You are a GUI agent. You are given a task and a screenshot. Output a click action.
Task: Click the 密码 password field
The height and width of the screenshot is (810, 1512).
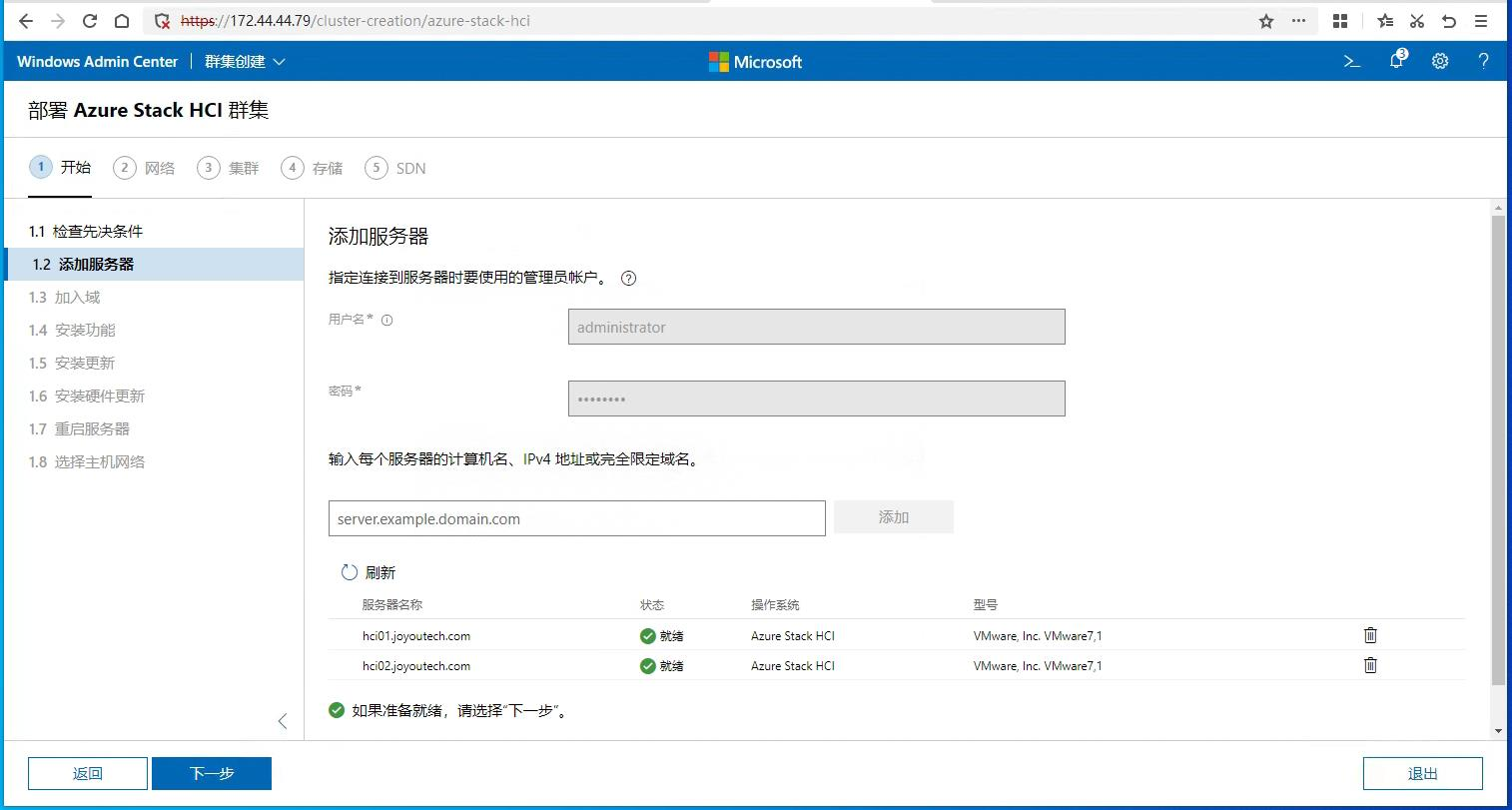pos(817,399)
